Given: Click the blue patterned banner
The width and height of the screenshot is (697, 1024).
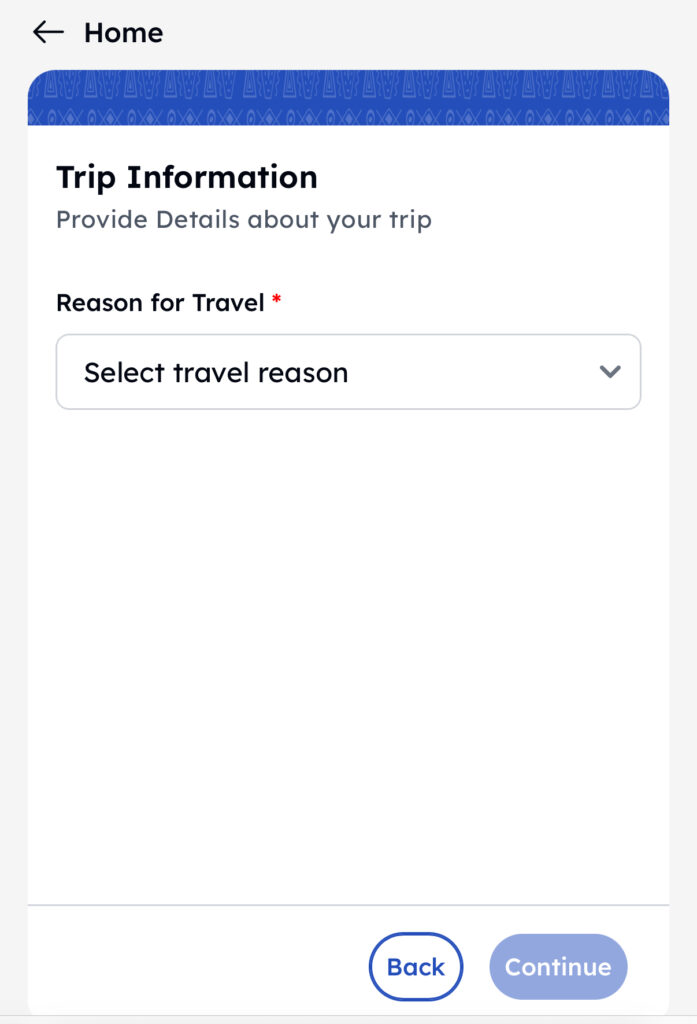Looking at the screenshot, I should click(x=348, y=98).
